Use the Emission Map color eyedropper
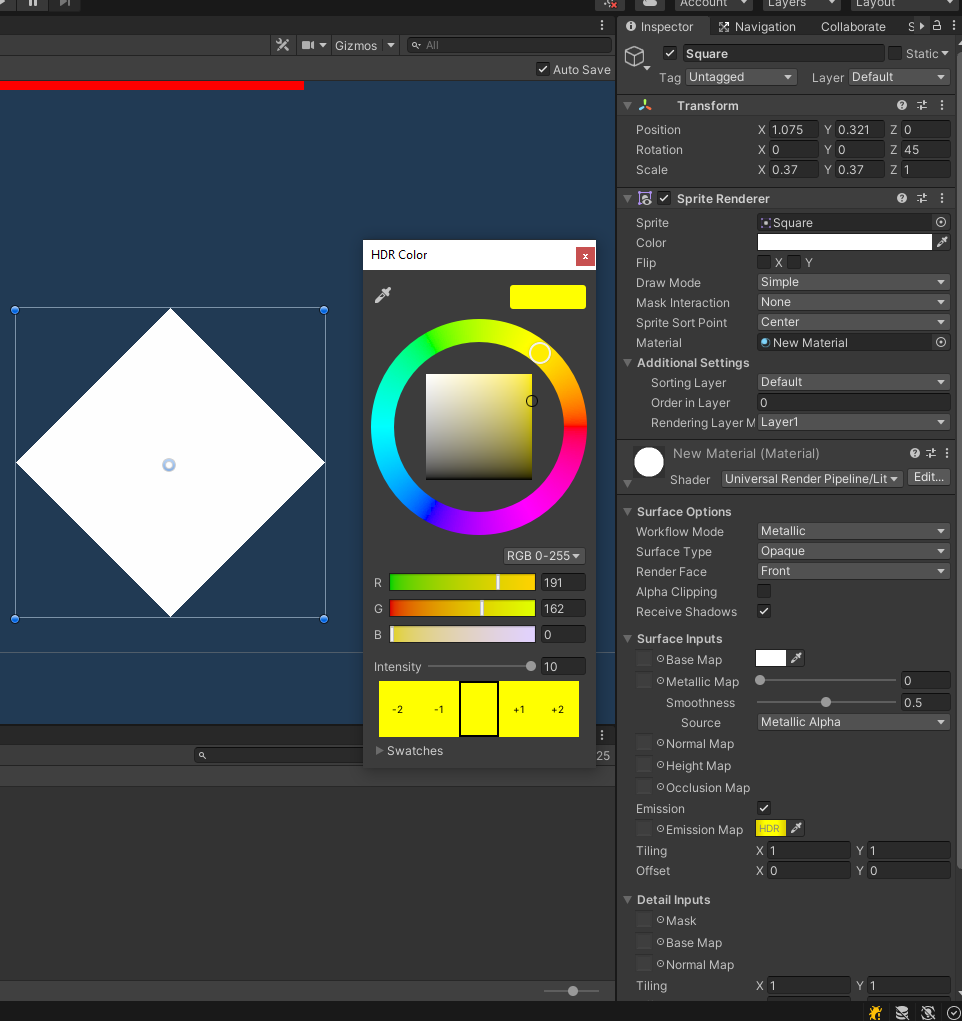 (x=796, y=828)
